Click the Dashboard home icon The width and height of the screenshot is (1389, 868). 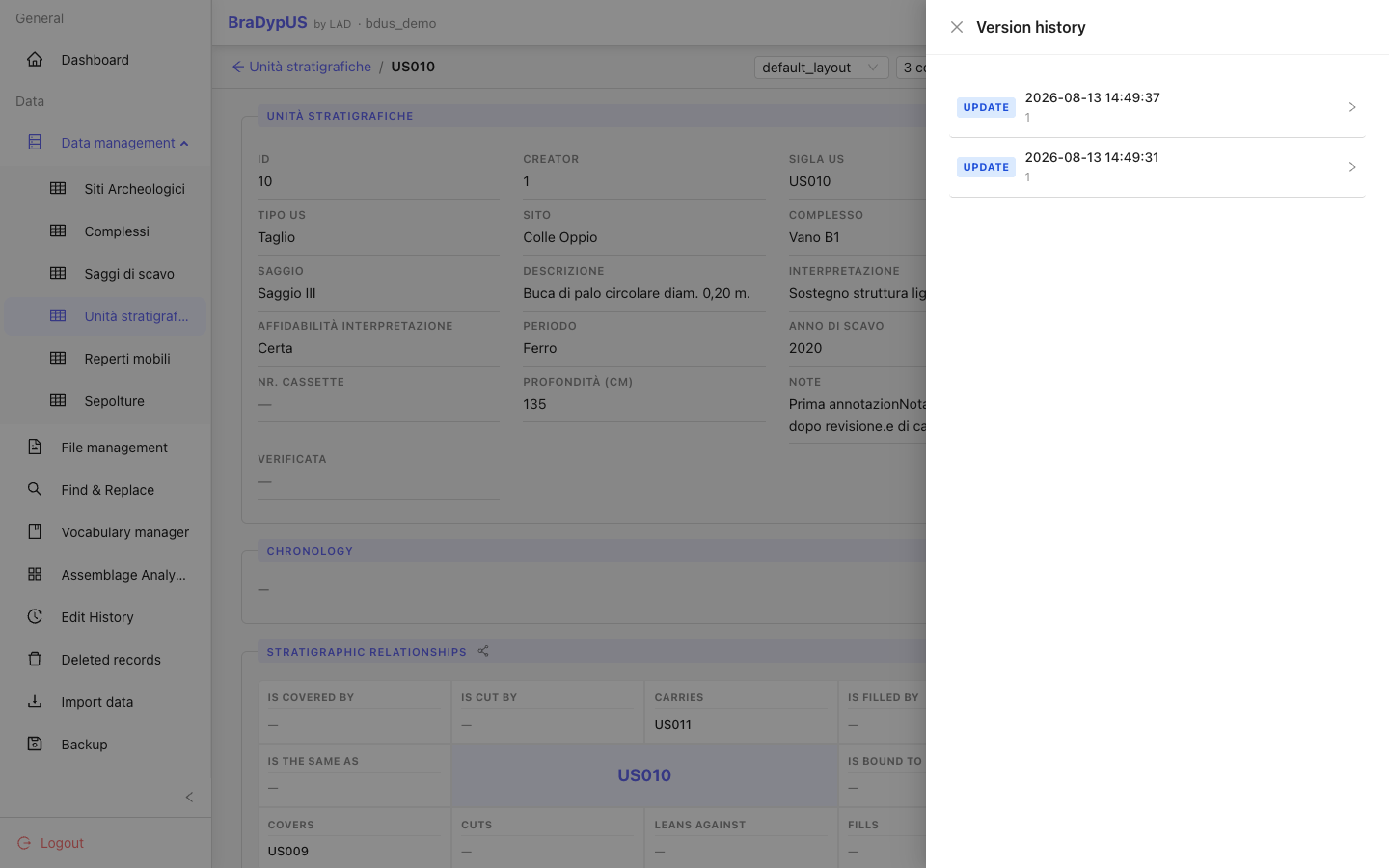click(x=35, y=60)
